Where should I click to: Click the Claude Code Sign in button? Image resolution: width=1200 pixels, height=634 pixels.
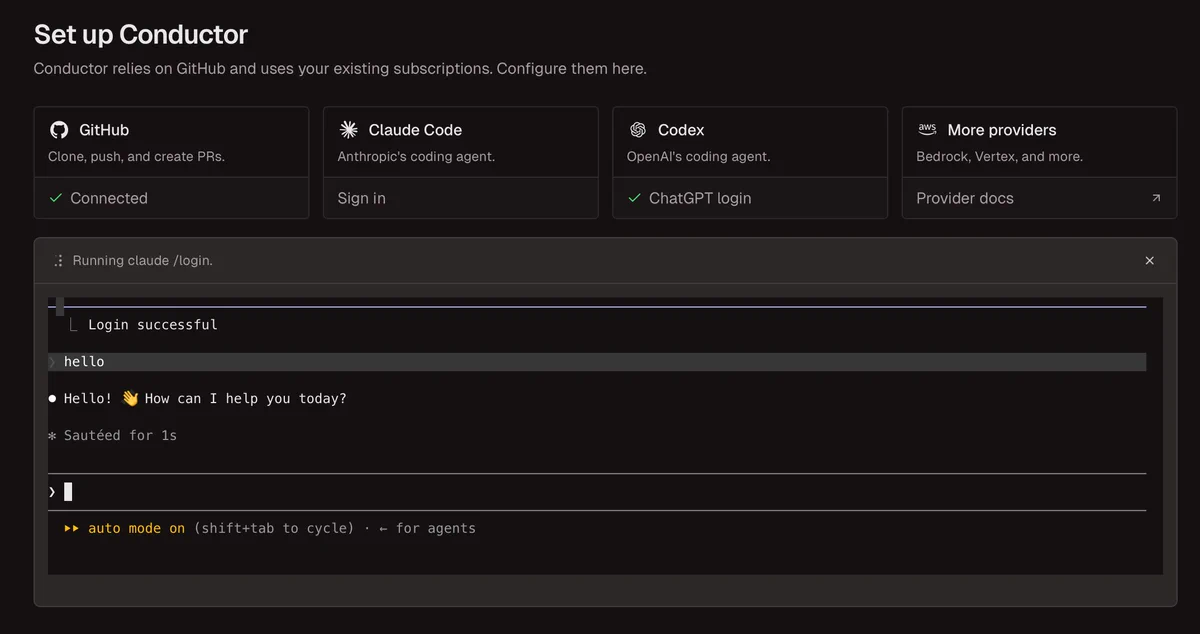pos(460,198)
